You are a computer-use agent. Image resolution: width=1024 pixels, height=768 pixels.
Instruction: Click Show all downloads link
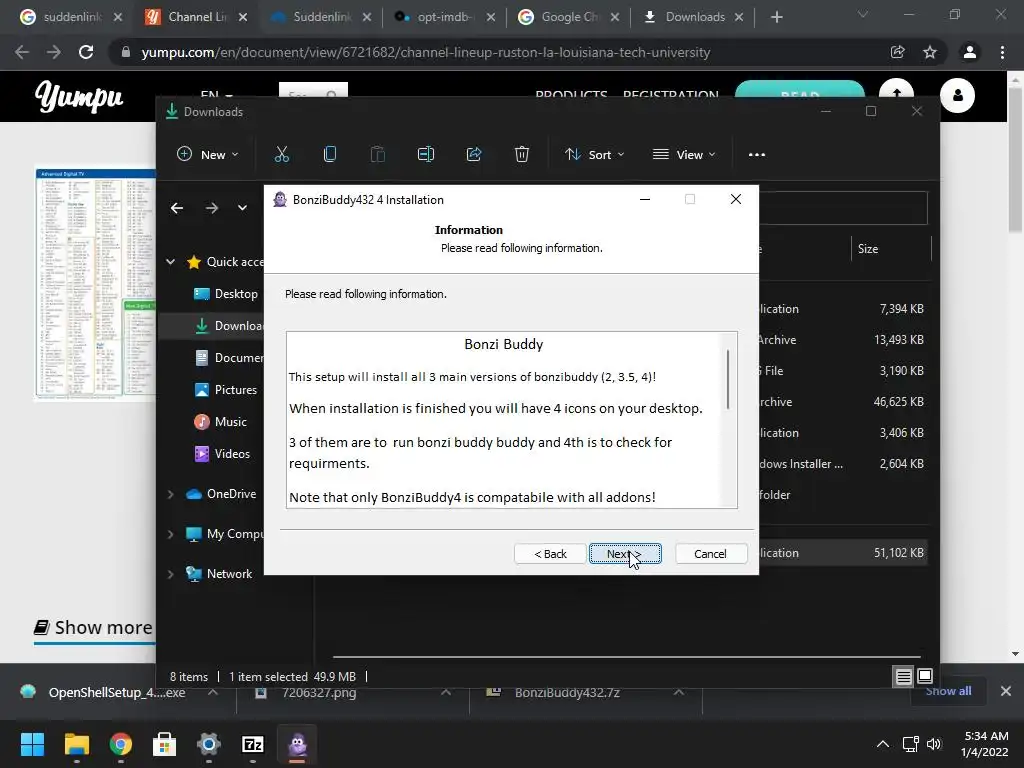tap(948, 691)
